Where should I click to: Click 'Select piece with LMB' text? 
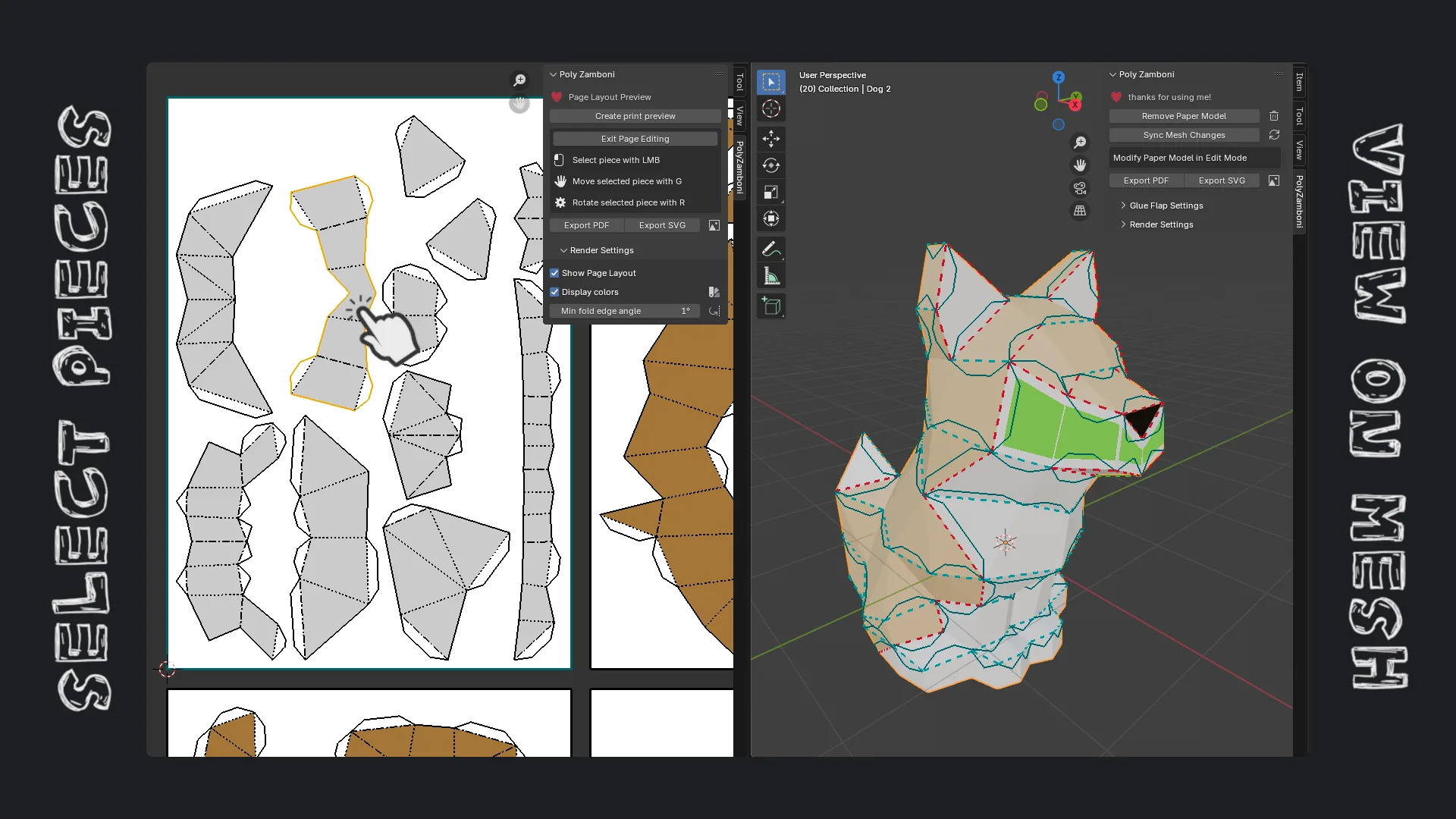pos(616,160)
